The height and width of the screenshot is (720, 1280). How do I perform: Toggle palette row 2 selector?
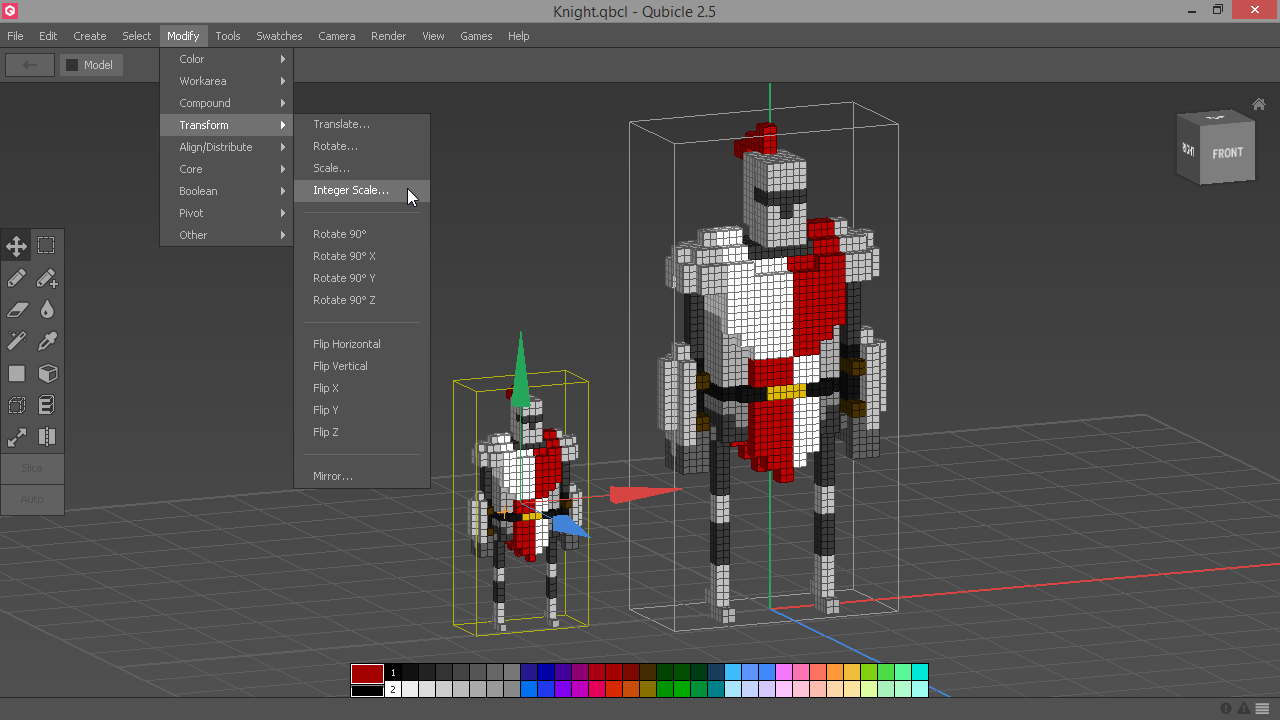tap(393, 689)
